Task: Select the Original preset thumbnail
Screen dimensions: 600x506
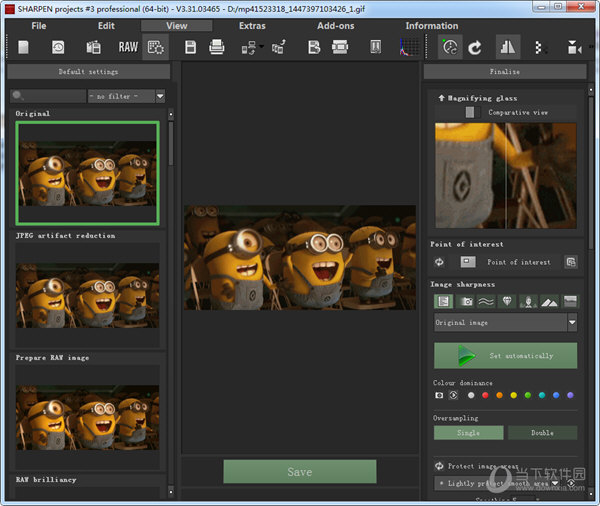Action: [x=88, y=173]
